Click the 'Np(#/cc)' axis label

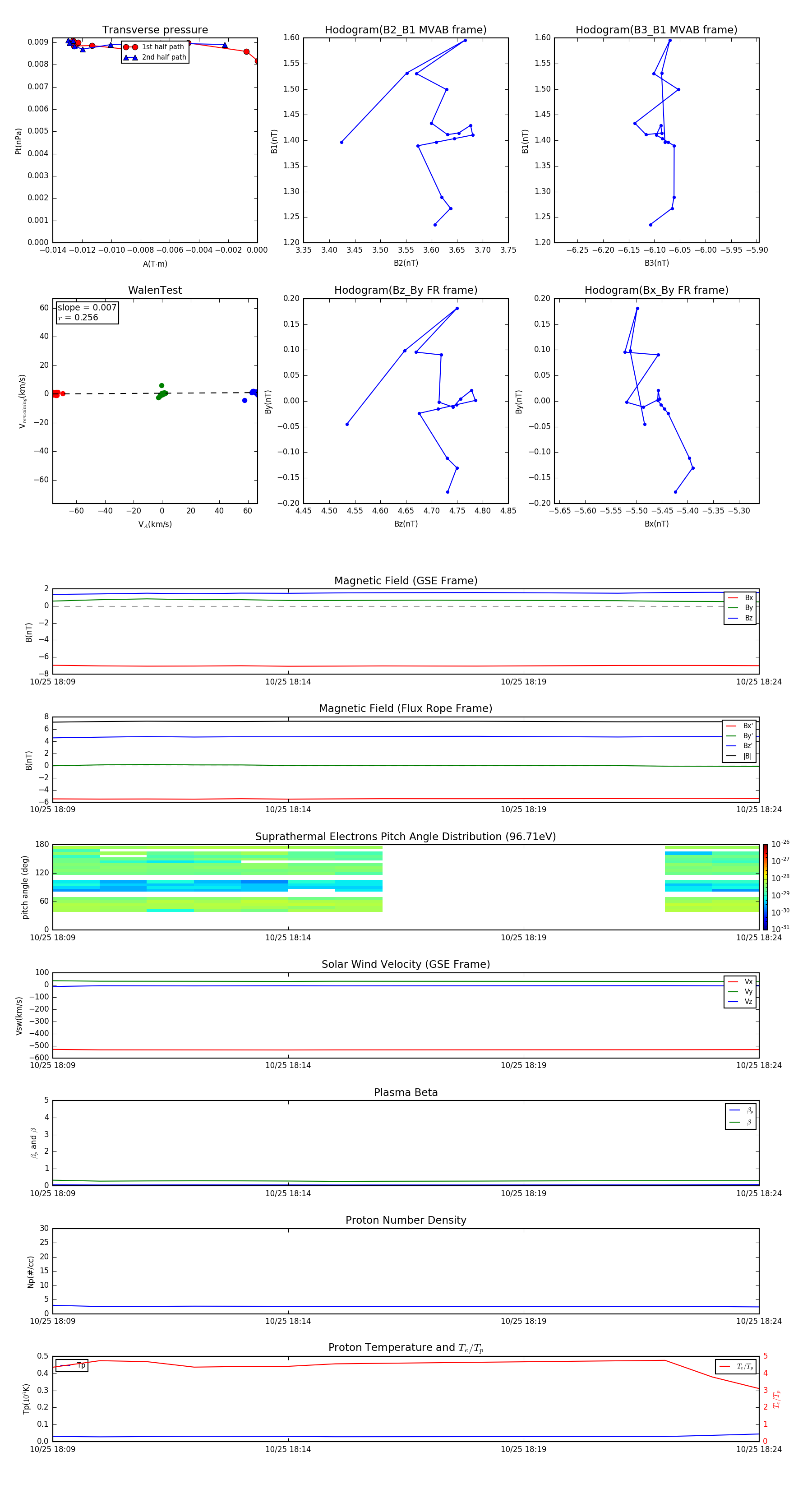click(x=31, y=1272)
